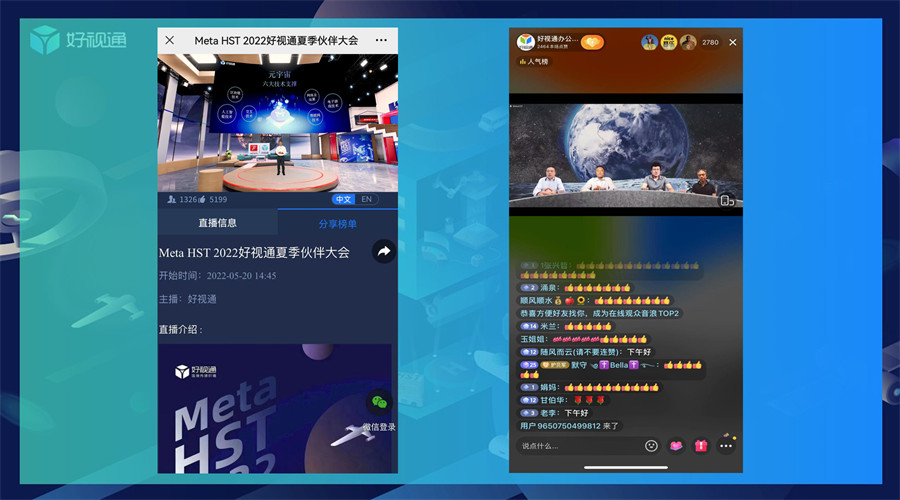Open the emoji smiley picker
The image size is (900, 500).
[651, 446]
